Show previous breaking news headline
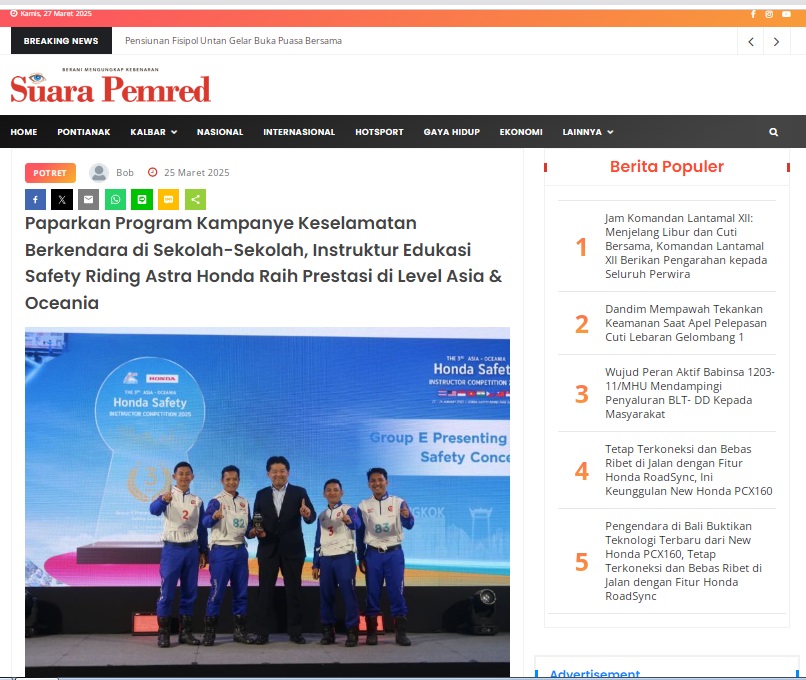 click(751, 42)
